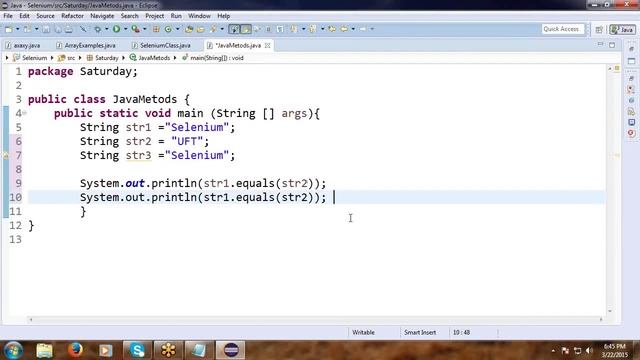Viewport: 640px width, 360px height.
Task: Click the Search flashlight toolbar icon
Action: pyautogui.click(x=213, y=29)
